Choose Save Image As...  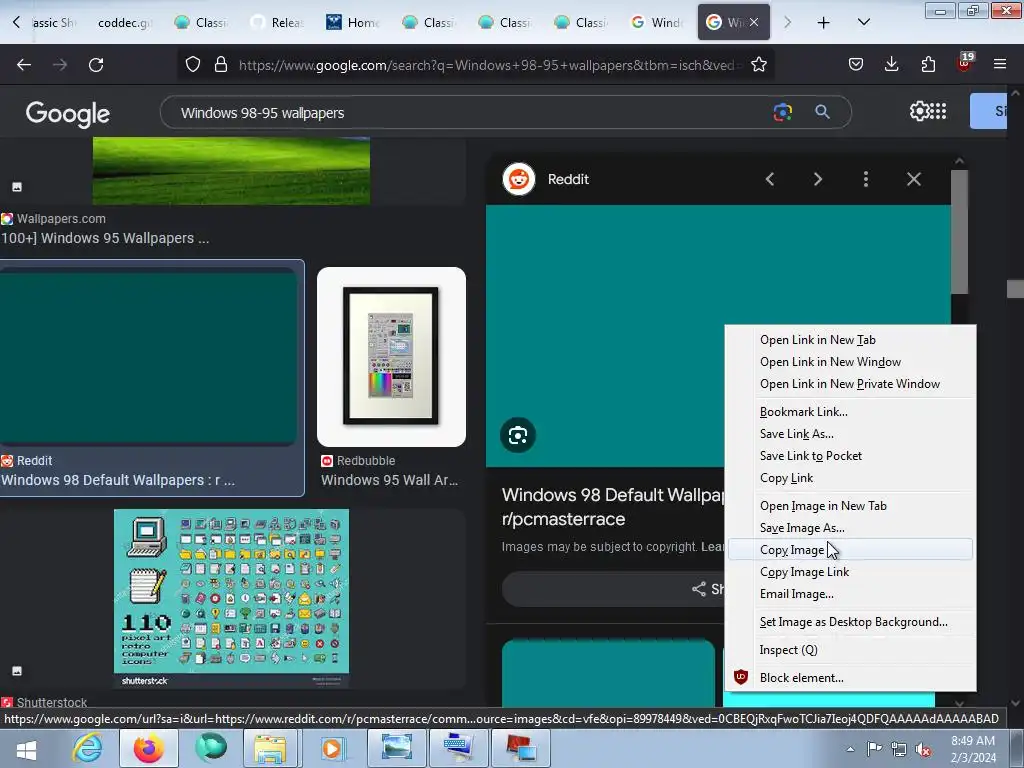(850, 528)
